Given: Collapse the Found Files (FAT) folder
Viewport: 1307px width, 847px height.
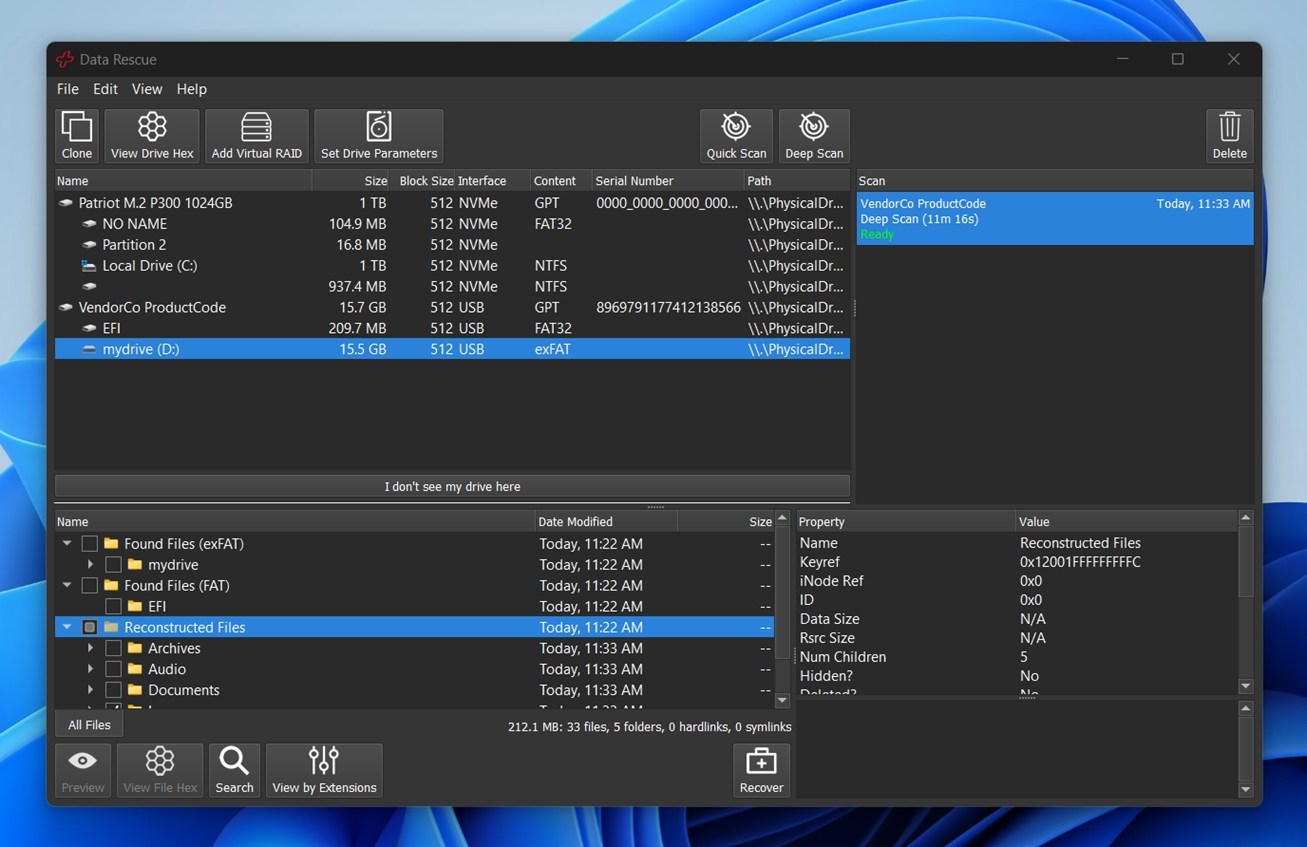Looking at the screenshot, I should point(65,585).
